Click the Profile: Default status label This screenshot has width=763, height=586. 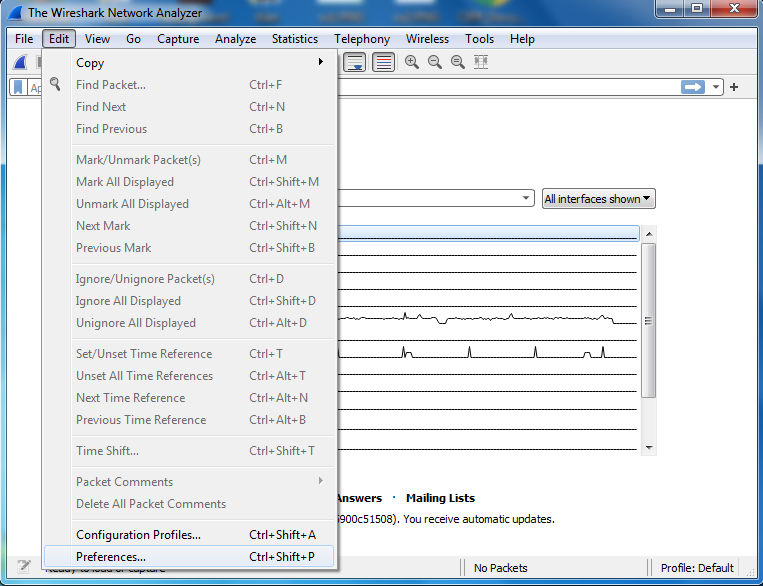pos(697,568)
